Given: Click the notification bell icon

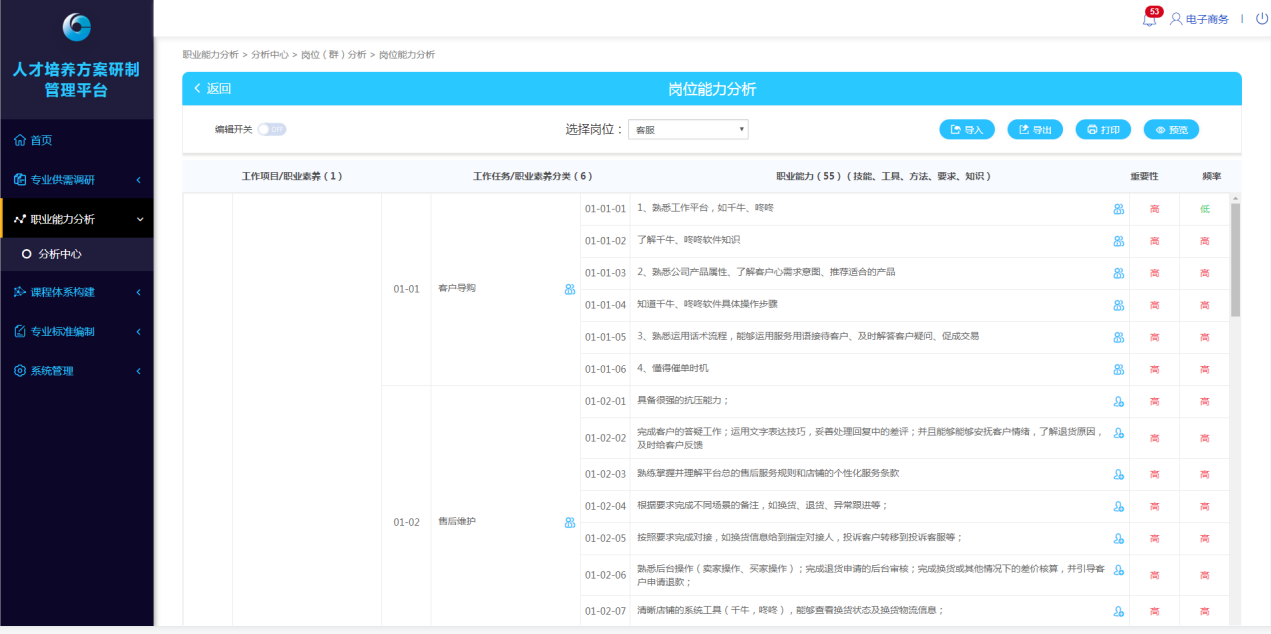Looking at the screenshot, I should click(x=1149, y=20).
